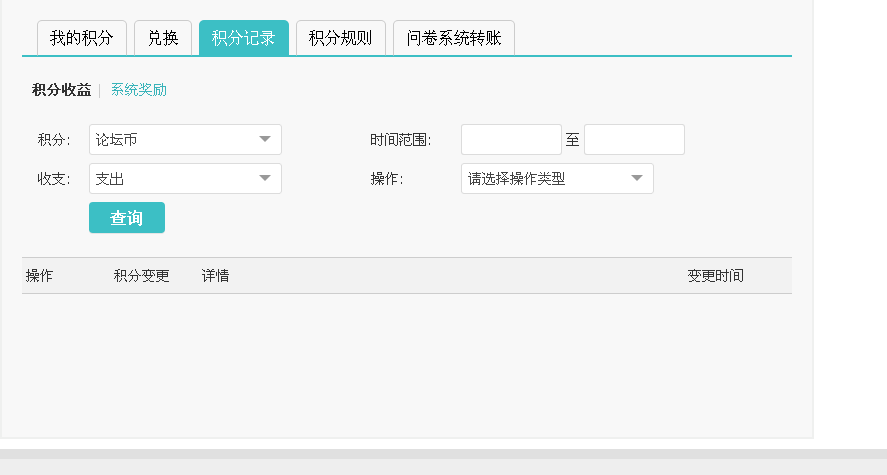
Task: Show the 积分收益 sub-section
Action: pyautogui.click(x=61, y=90)
